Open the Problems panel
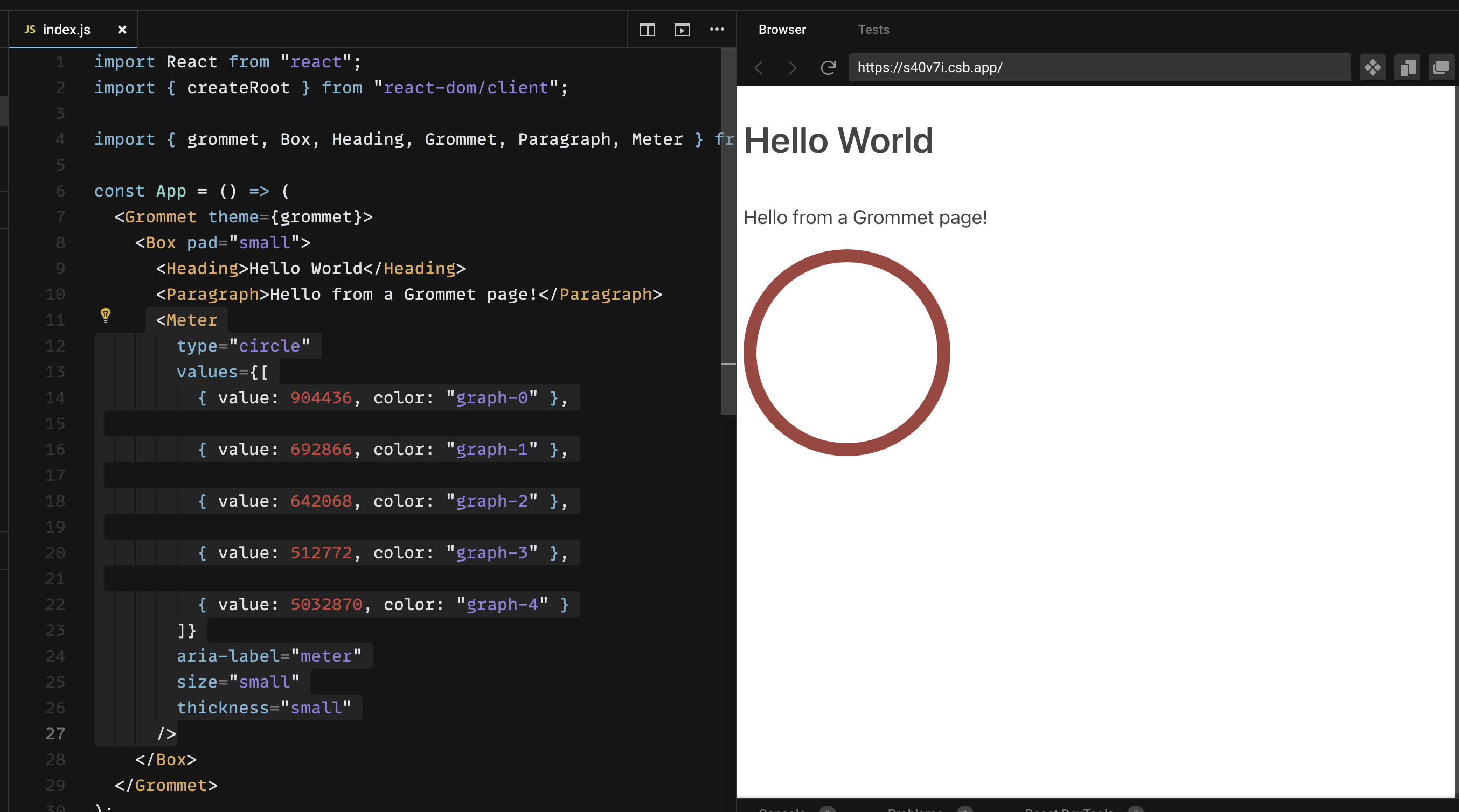The height and width of the screenshot is (812, 1459). [915, 809]
